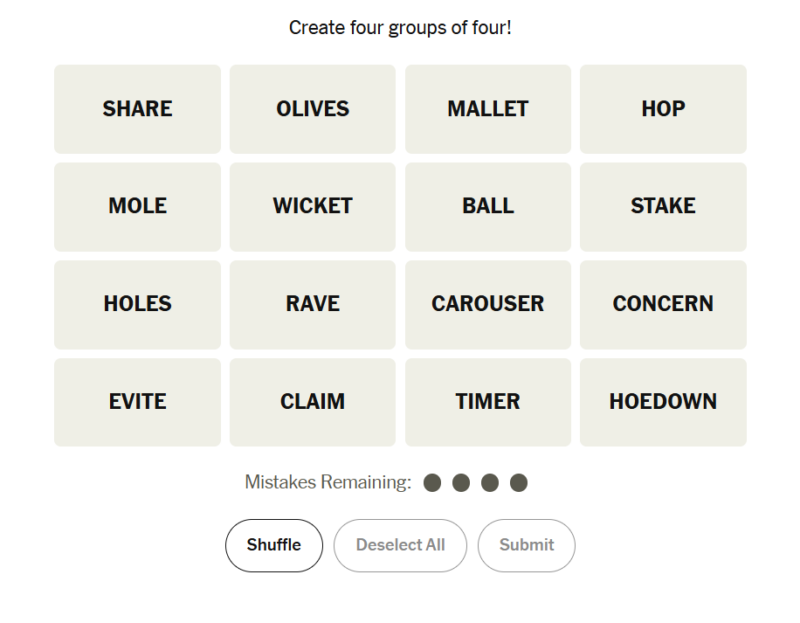The image size is (800, 623).
Task: Select the STAKE word card
Action: [x=663, y=207]
